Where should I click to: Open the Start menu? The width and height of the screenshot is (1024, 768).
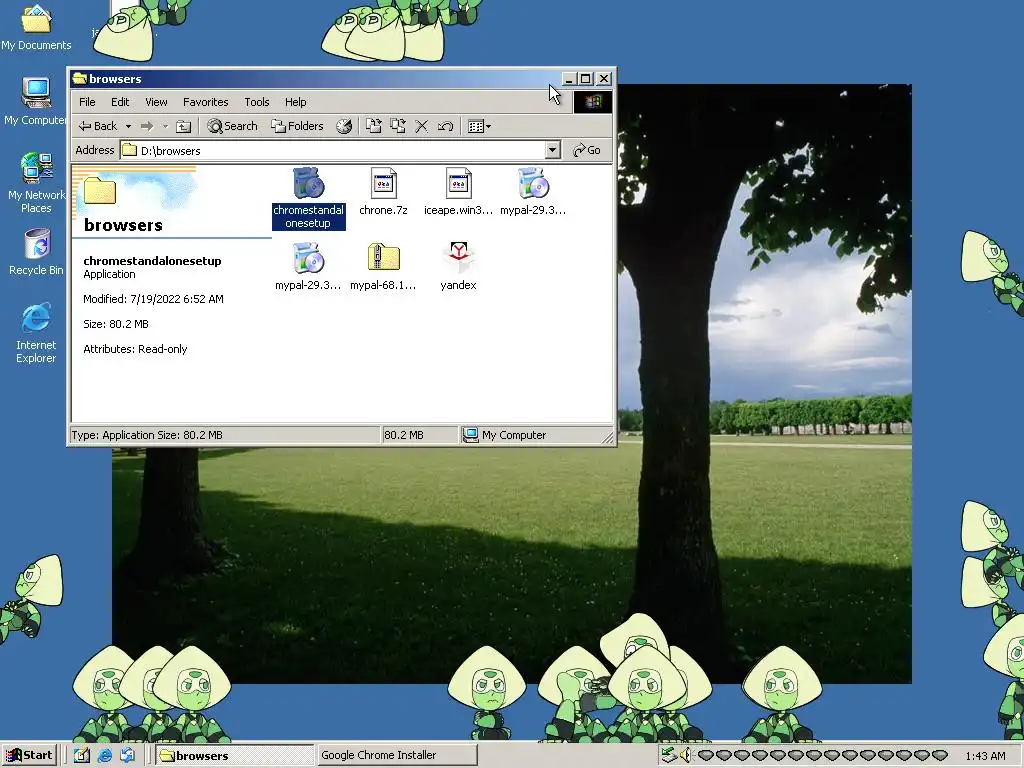[29, 755]
